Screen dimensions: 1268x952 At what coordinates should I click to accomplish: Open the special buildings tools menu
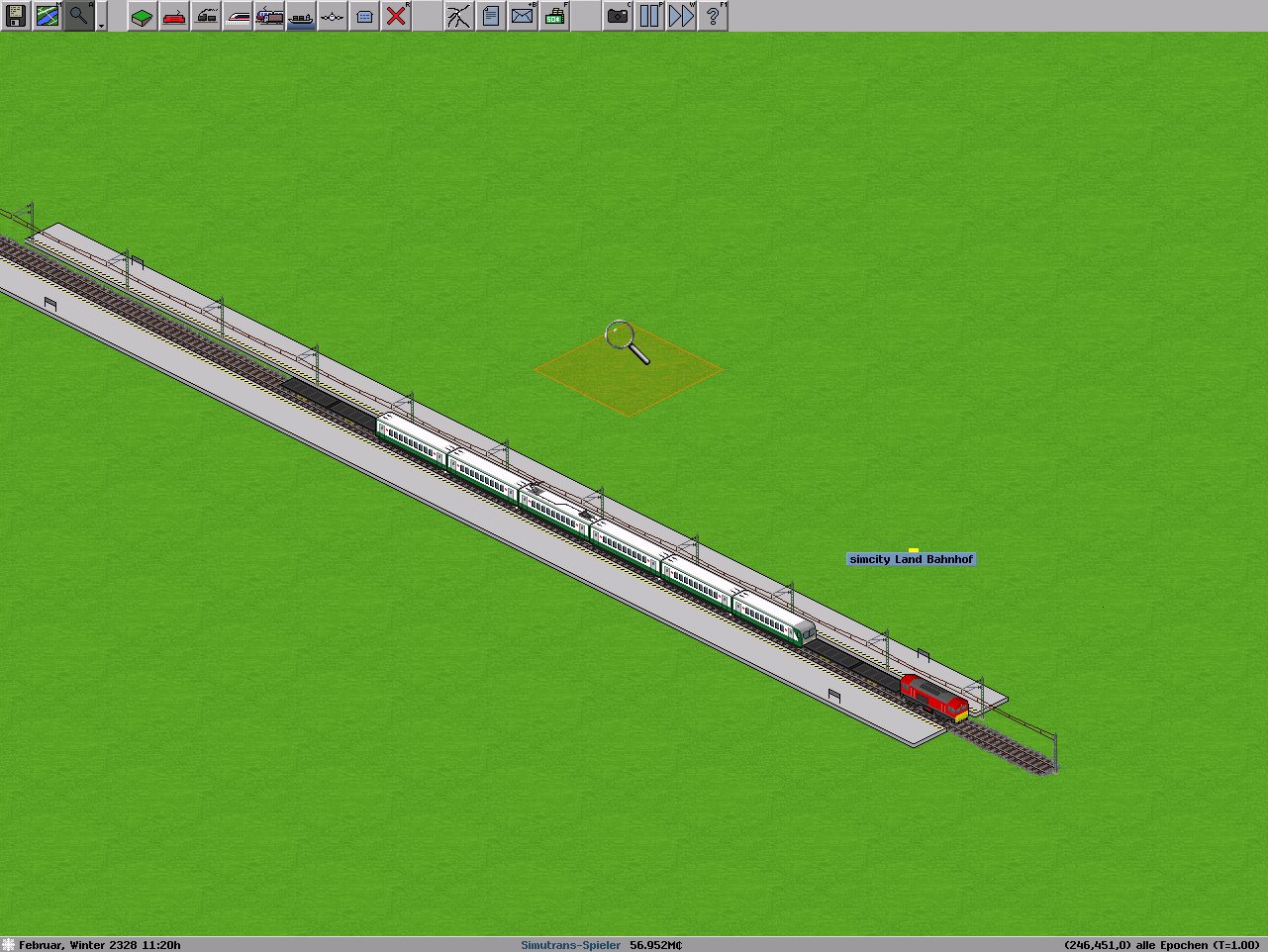364,16
